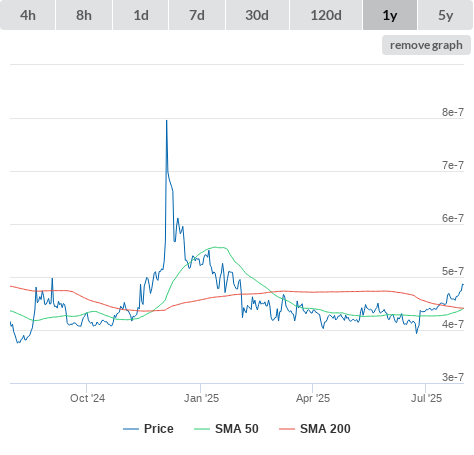Show the 5y price history

click(446, 15)
